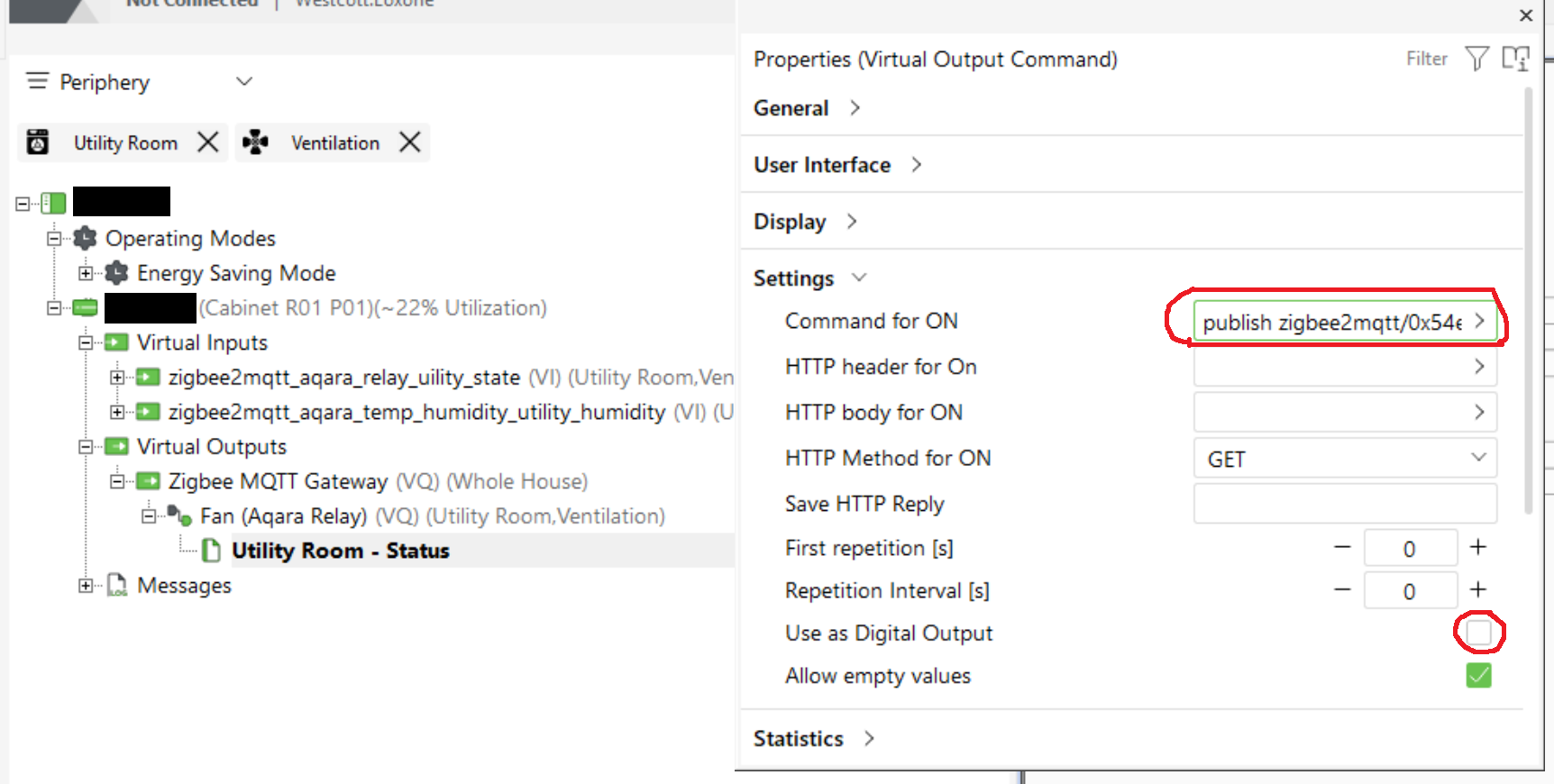Screen dimensions: 1554x784
Task: Collapse the Settings section
Action: pos(859,278)
